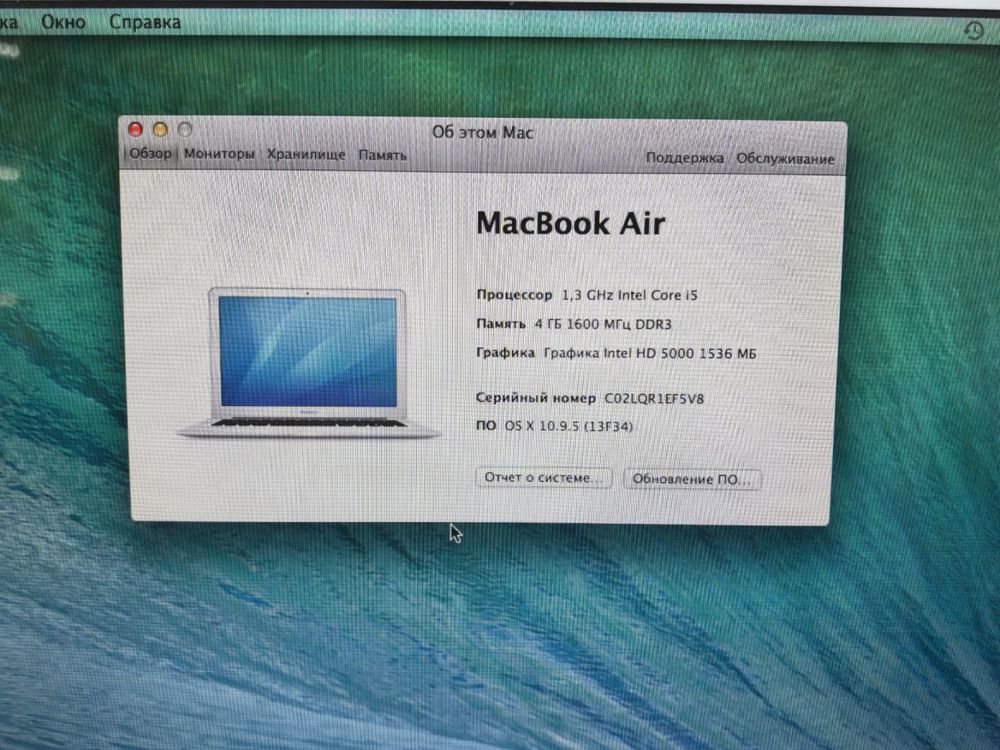Viewport: 1000px width, 750px height.
Task: Click the Time Machine icon in menu bar
Action: click(x=973, y=30)
